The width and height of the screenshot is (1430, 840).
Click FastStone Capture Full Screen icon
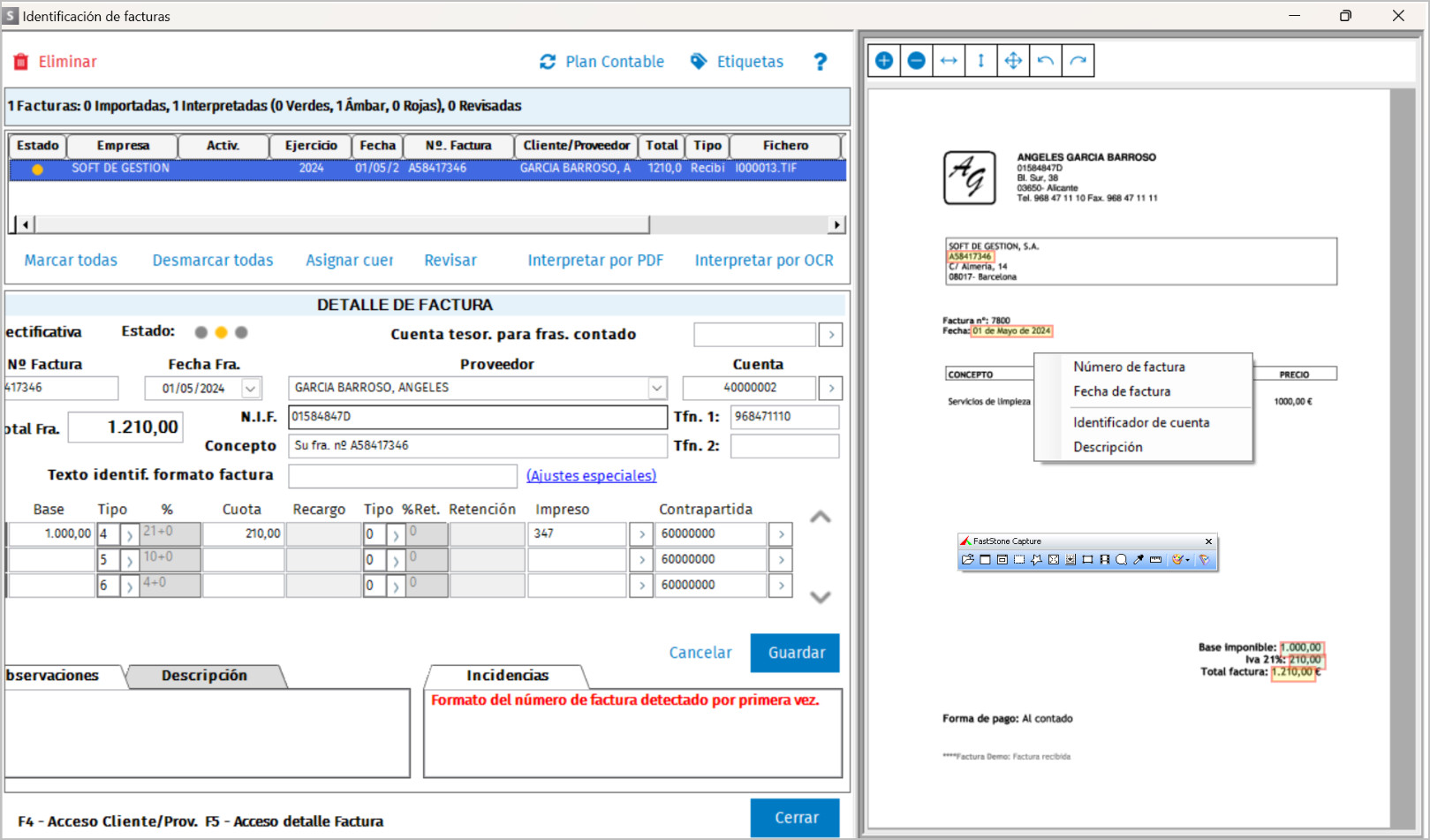coord(1054,559)
